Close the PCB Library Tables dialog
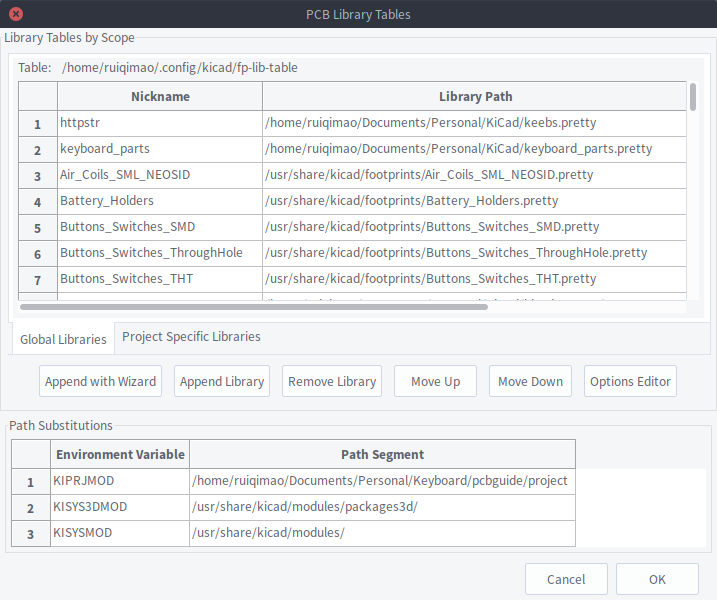 tap(16, 14)
